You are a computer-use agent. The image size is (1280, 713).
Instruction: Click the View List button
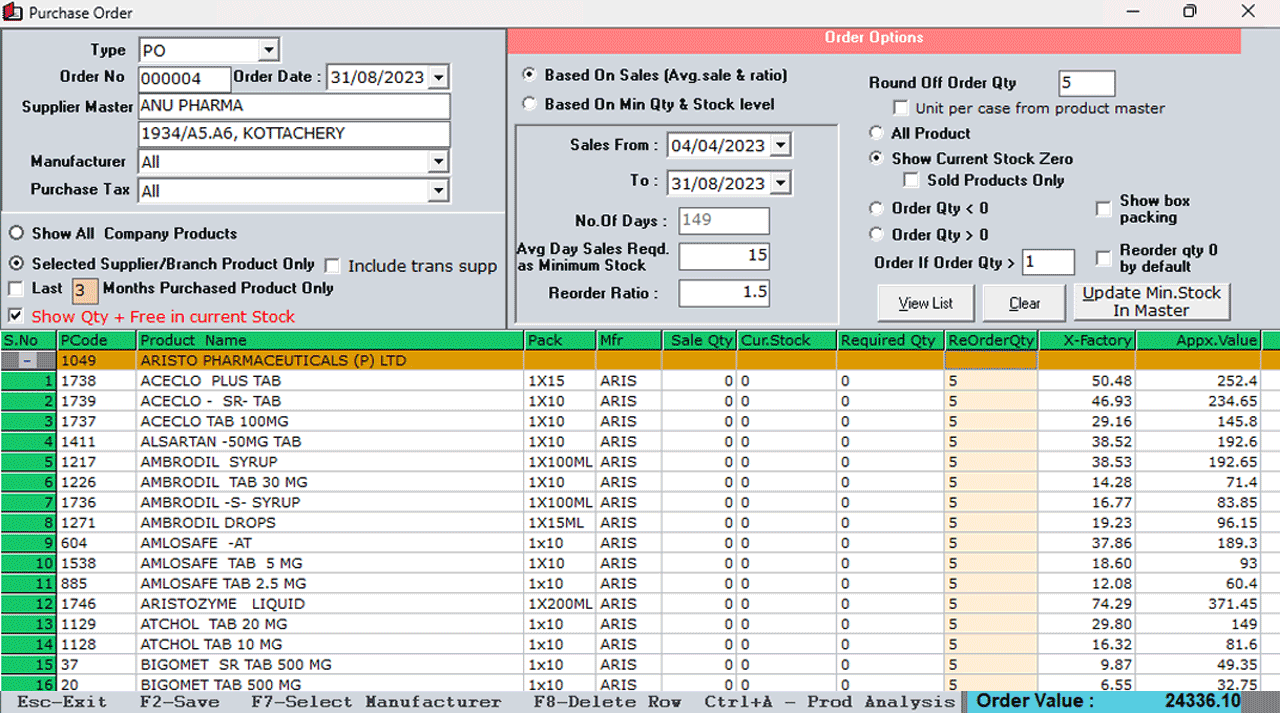[x=925, y=303]
